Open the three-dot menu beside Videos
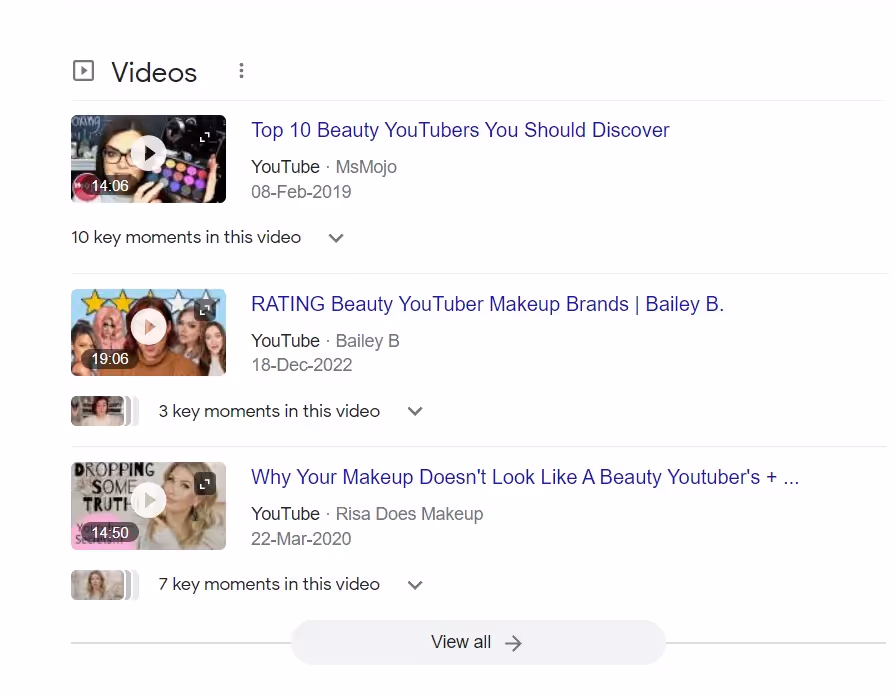Viewport: 895px width, 698px height. [241, 71]
